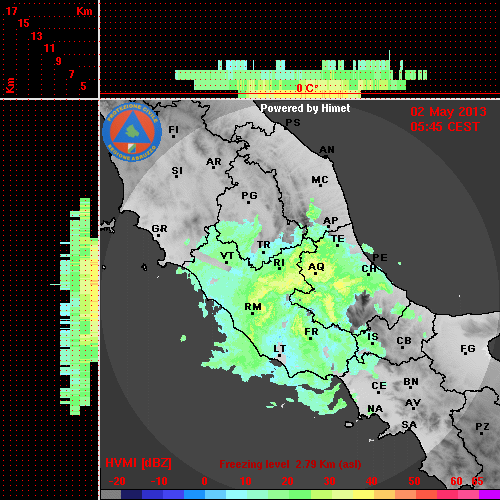Click the PE city label

coord(380,258)
